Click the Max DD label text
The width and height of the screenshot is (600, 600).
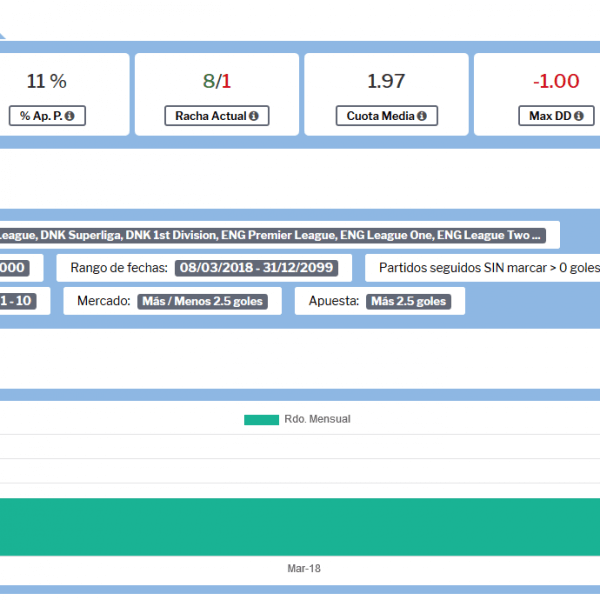coord(541,117)
